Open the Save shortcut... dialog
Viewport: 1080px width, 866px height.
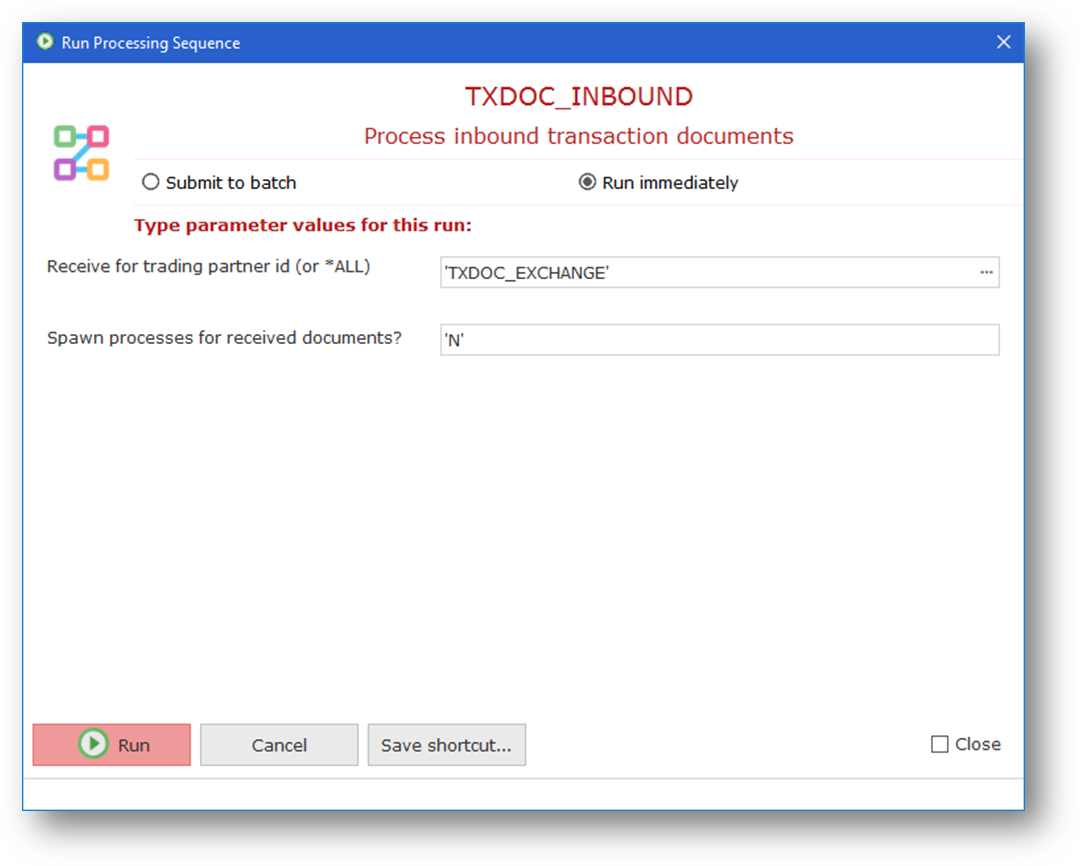446,744
